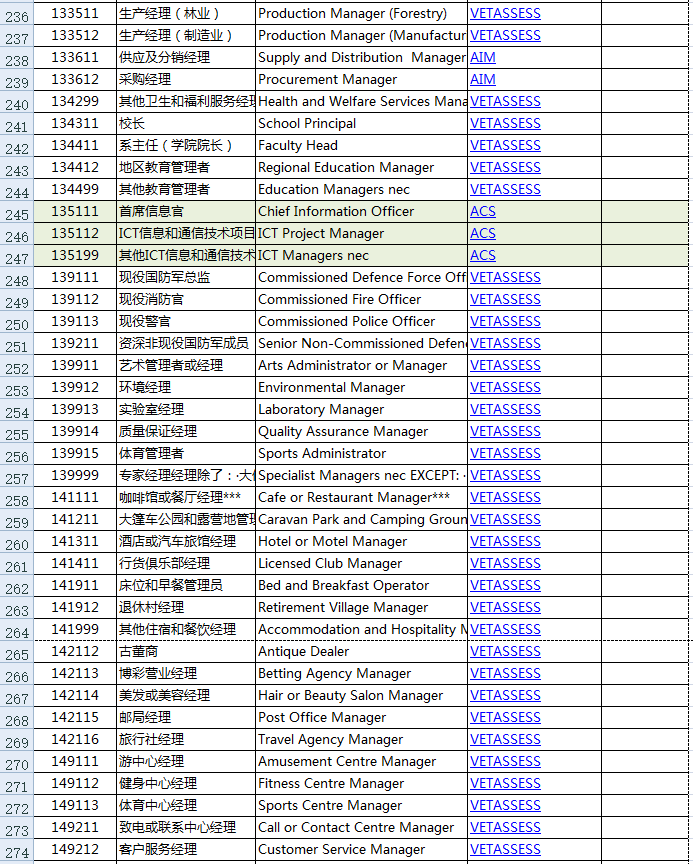Open the ACS link for ICT Managers nec
Screen dimensions: 693x864
pos(483,256)
